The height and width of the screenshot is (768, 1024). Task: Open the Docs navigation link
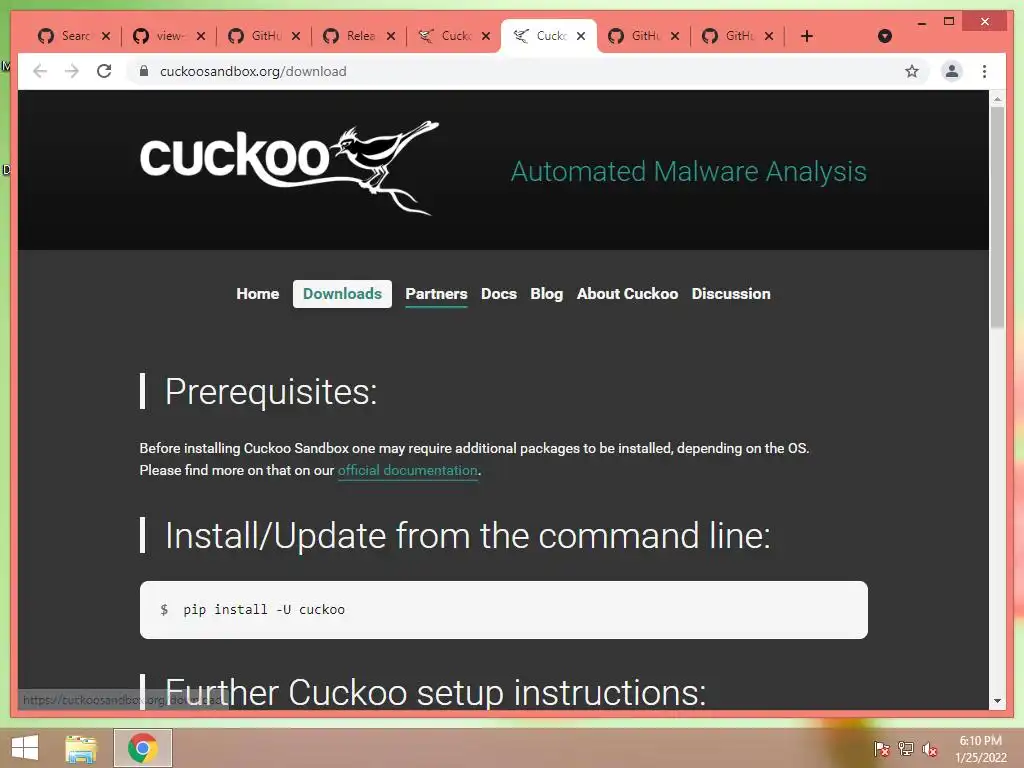499,294
